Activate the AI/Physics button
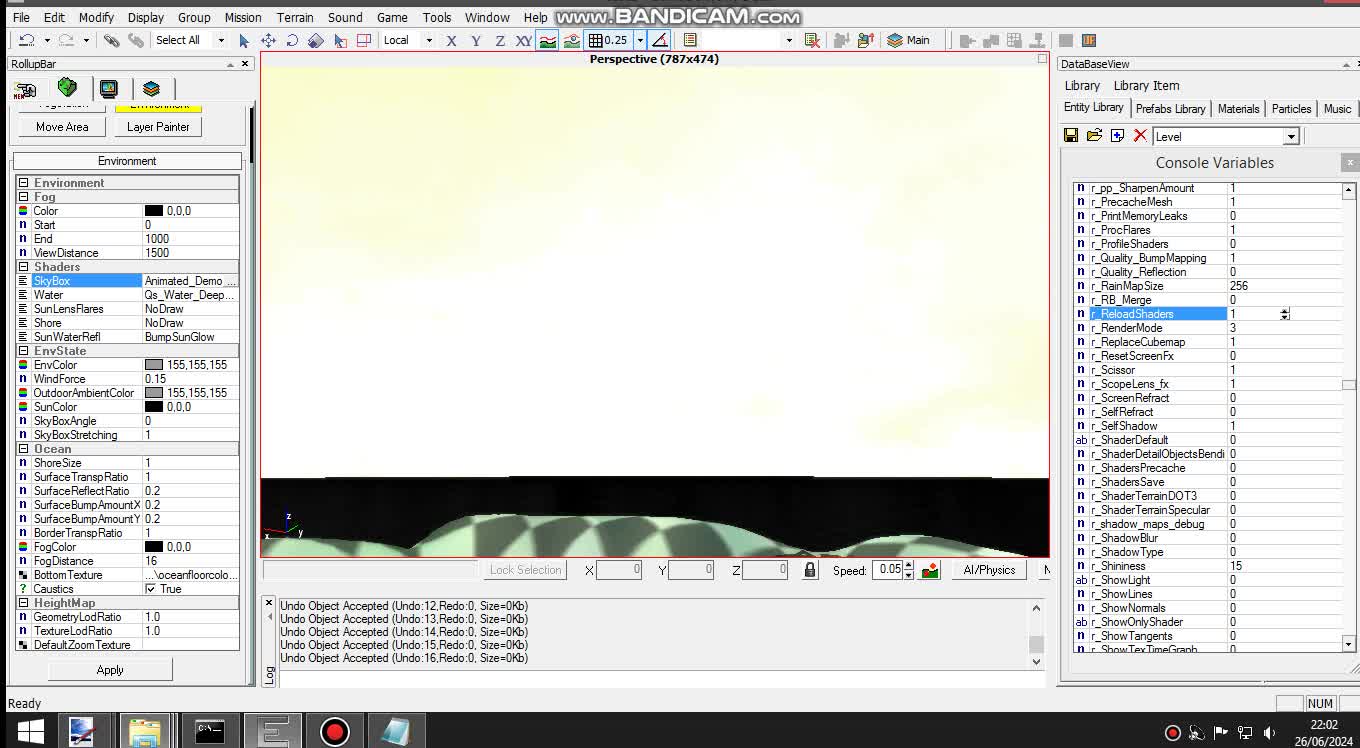Viewport: 1360px width, 748px height. 989,570
